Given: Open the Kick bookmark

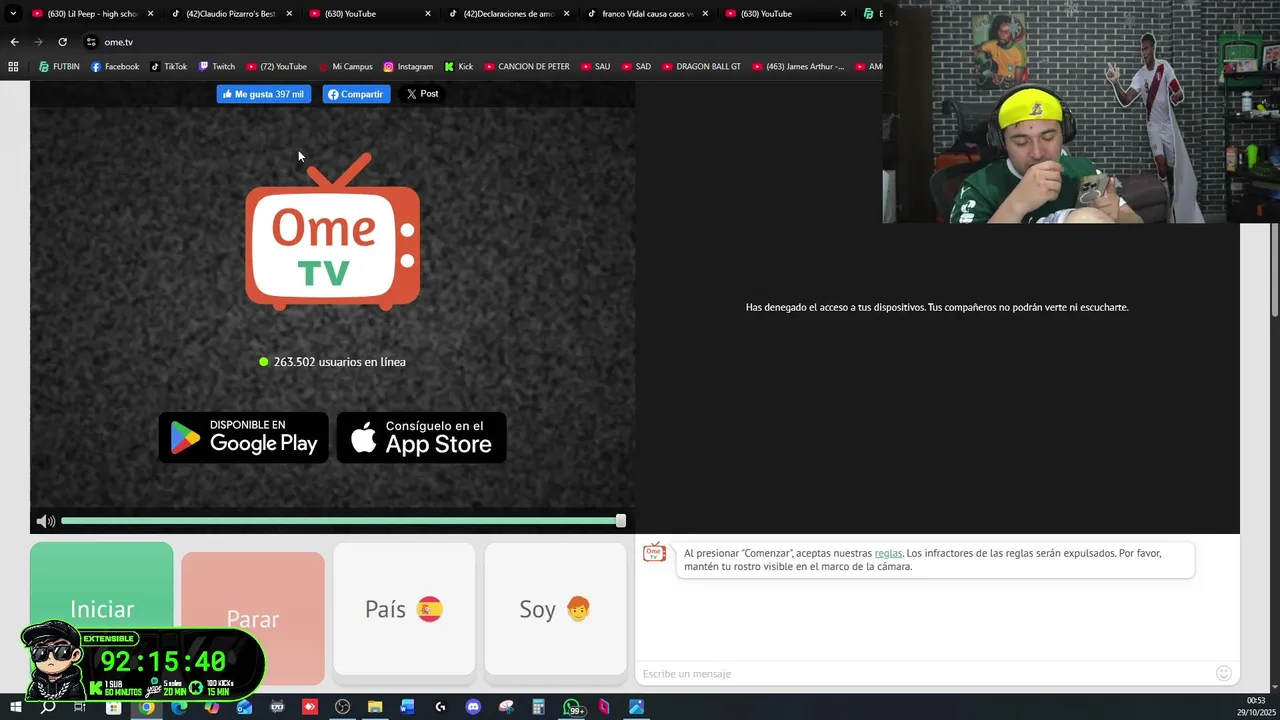Looking at the screenshot, I should 458,67.
